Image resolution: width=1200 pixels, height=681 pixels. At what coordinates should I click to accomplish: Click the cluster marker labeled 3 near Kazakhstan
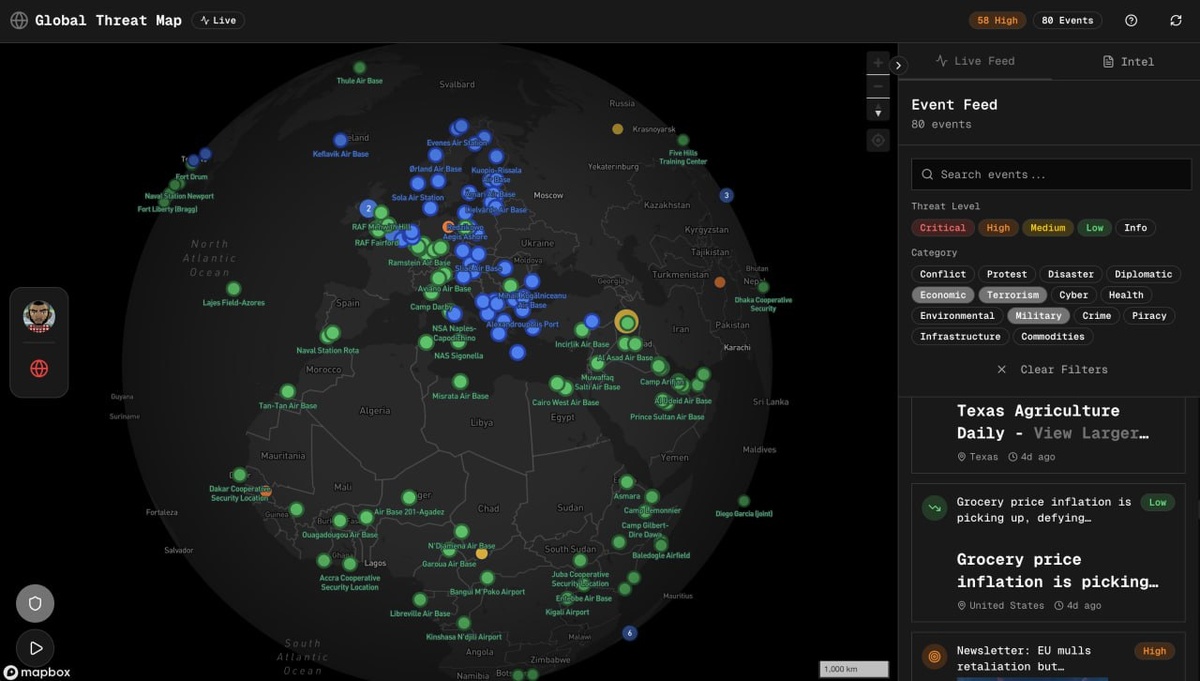[x=727, y=195]
